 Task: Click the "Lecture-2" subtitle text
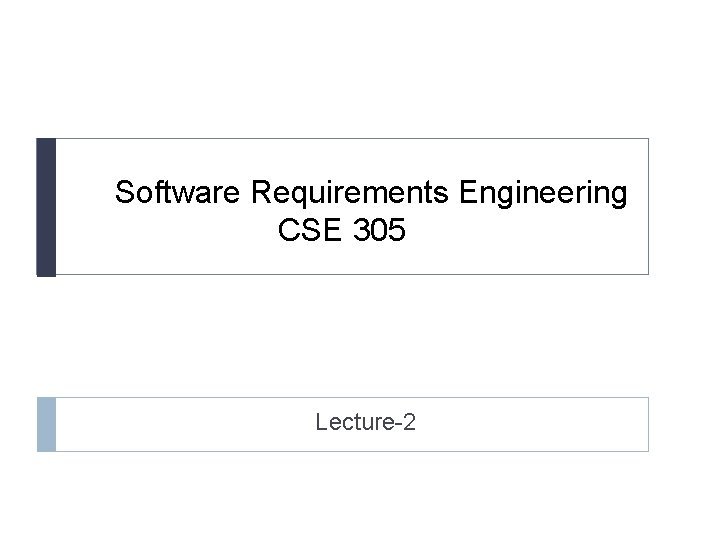click(x=365, y=423)
